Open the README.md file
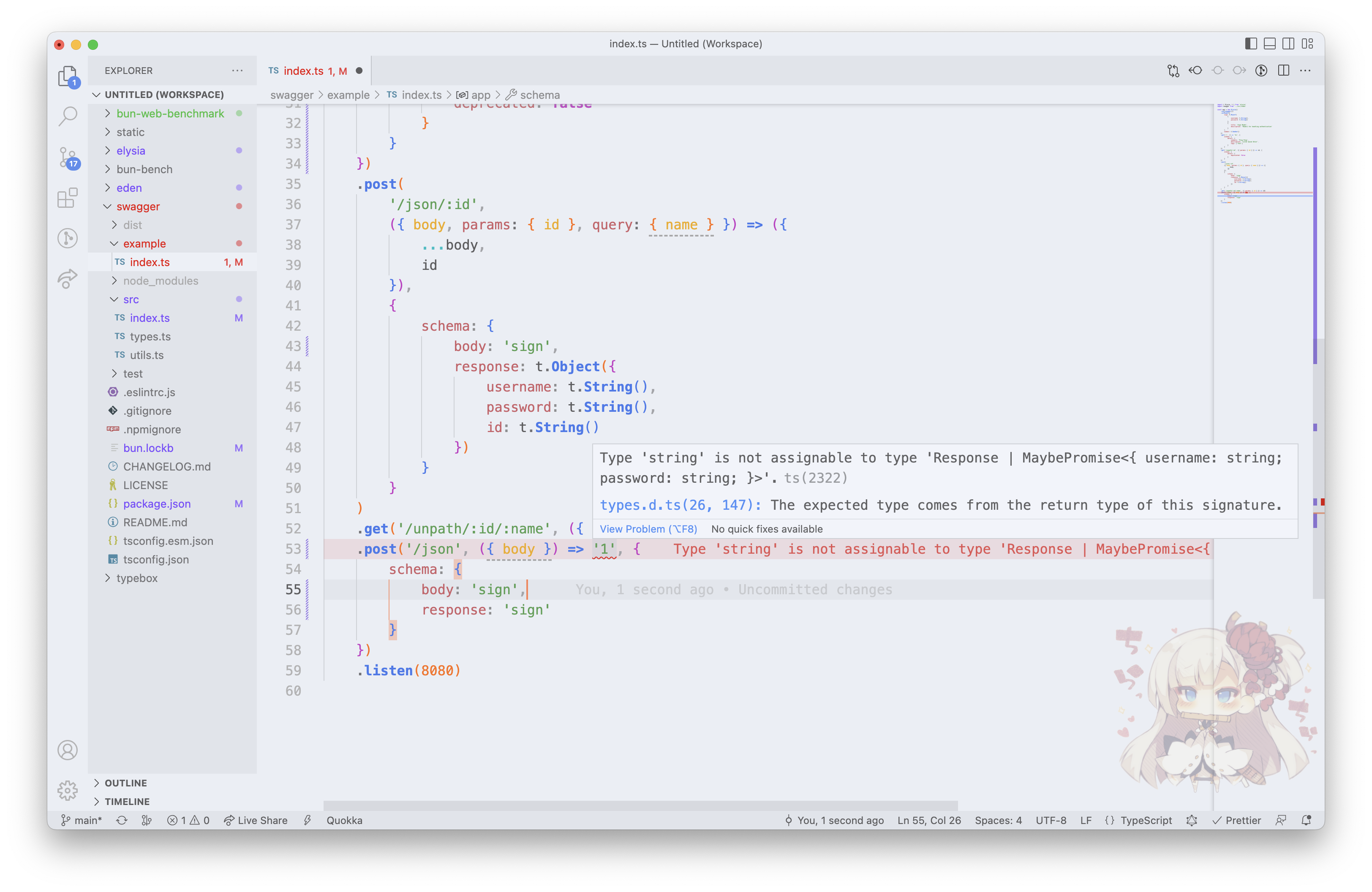The width and height of the screenshot is (1372, 892). point(172,522)
